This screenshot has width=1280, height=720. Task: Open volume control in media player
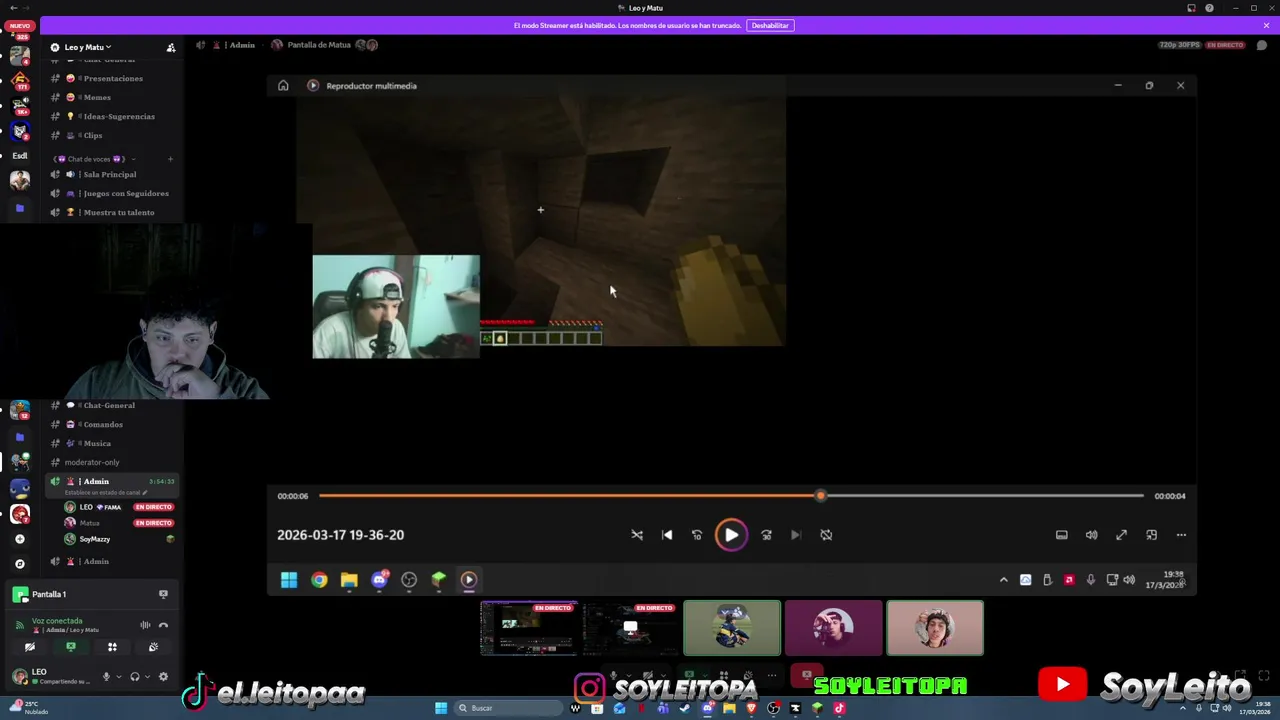(1092, 535)
